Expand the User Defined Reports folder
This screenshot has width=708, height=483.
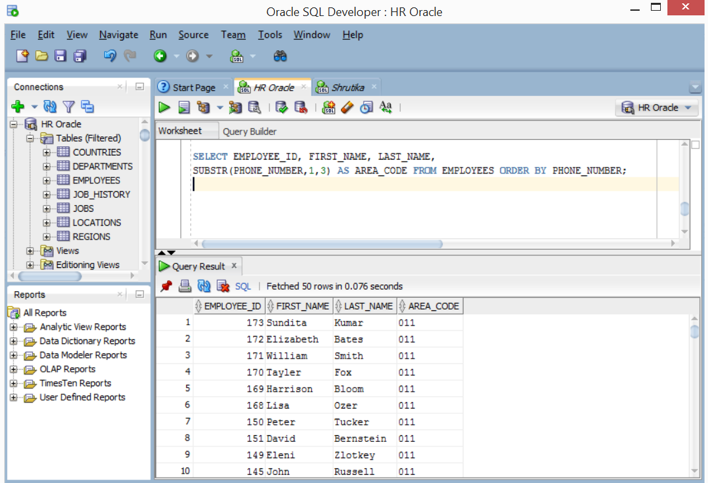pyautogui.click(x=14, y=398)
